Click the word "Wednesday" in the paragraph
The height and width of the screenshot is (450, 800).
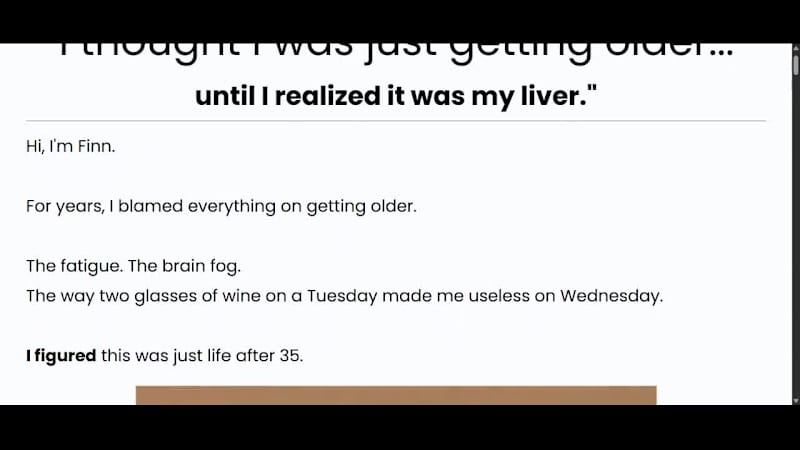[x=610, y=296]
